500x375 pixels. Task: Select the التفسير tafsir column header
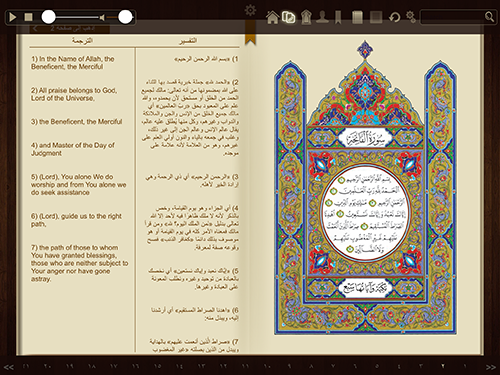[x=188, y=41]
